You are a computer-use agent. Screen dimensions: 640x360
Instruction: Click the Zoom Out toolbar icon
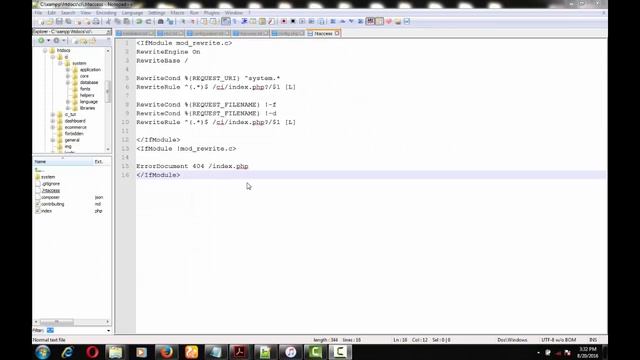pos(192,21)
